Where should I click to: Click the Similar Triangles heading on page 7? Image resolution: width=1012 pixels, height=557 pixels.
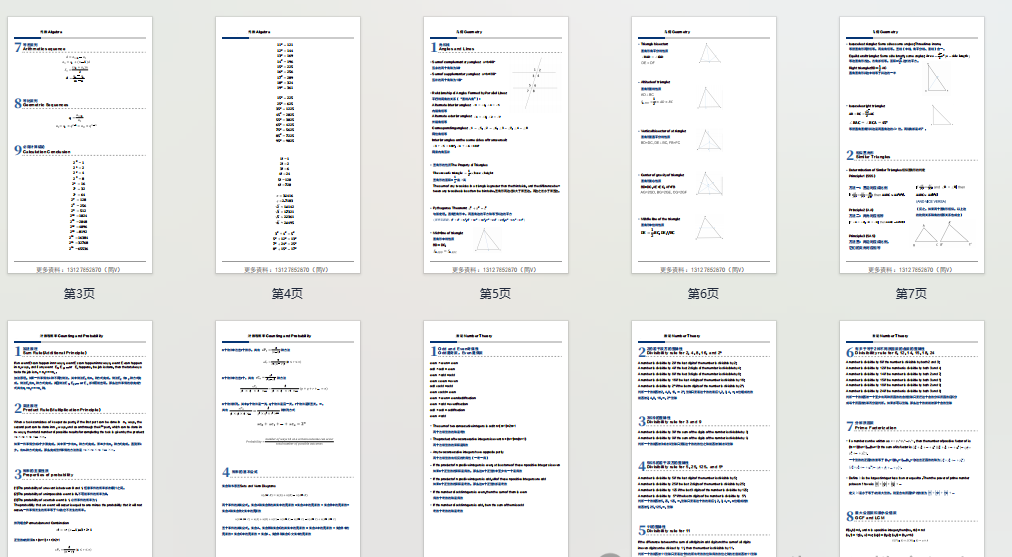(x=870, y=156)
